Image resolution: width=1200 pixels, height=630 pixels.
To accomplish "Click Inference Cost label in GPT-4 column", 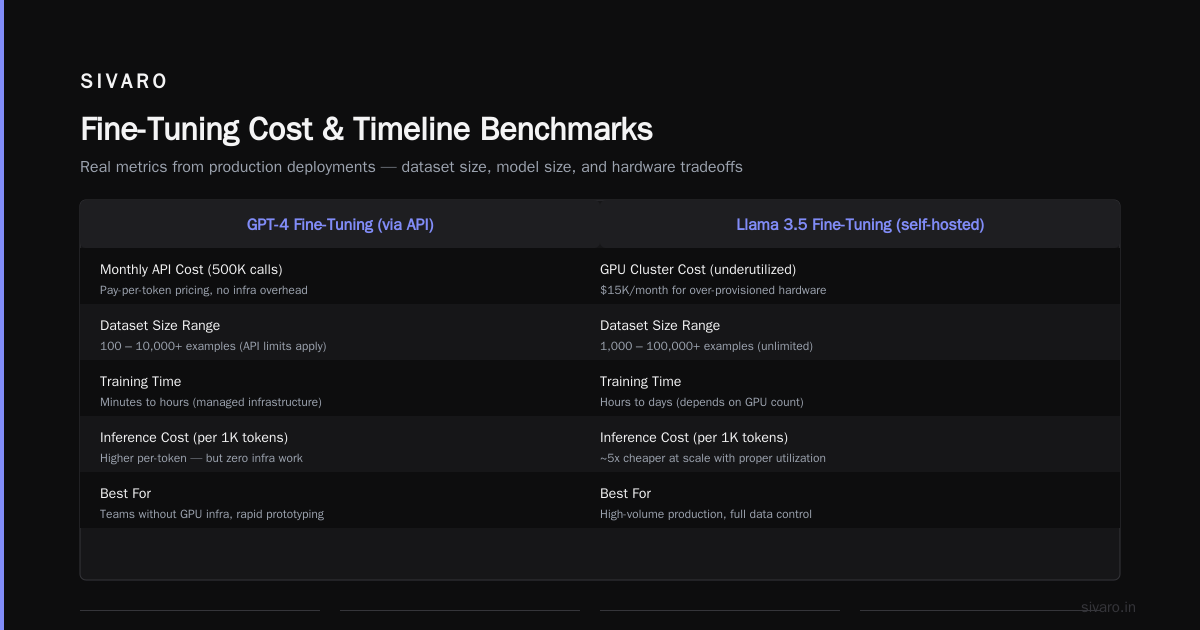I will coord(194,437).
